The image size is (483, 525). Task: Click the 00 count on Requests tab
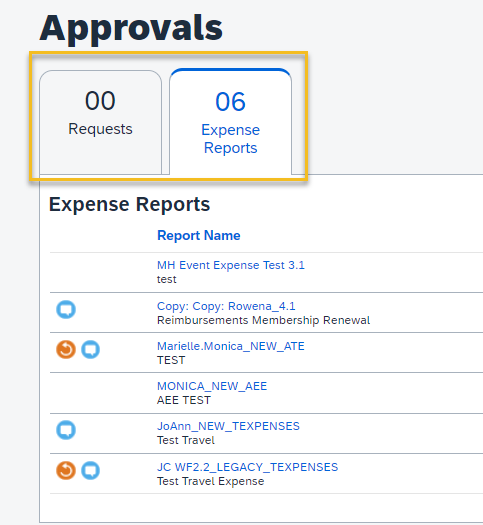[100, 100]
